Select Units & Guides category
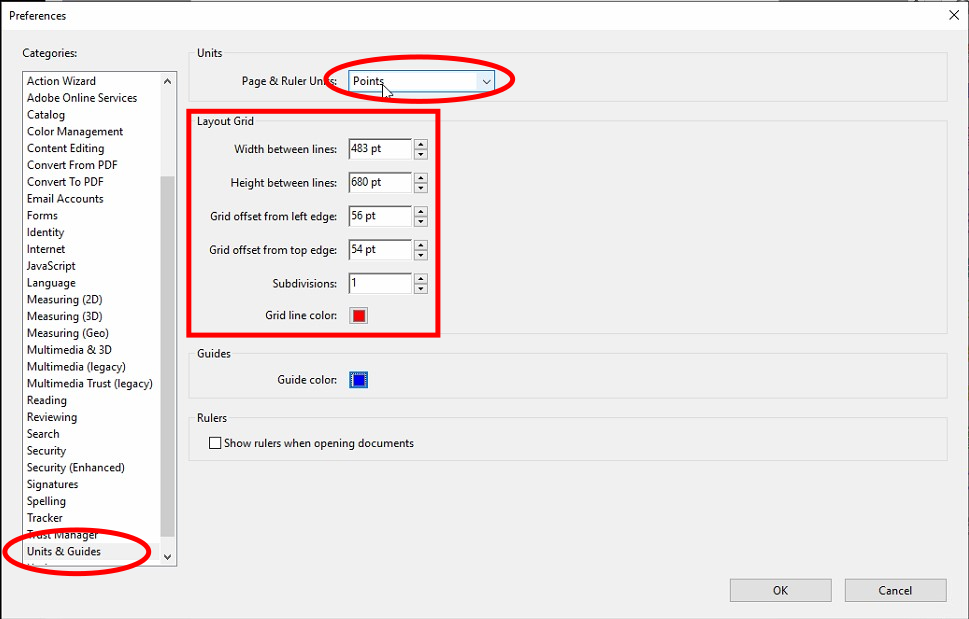969x619 pixels. (x=64, y=551)
